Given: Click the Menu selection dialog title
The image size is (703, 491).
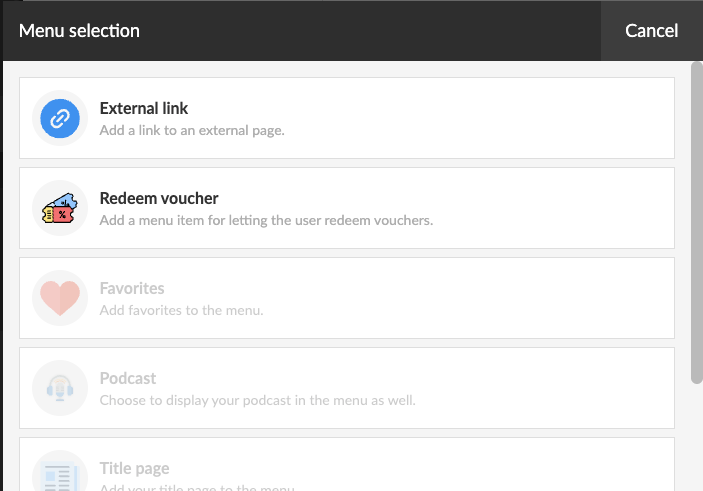Looking at the screenshot, I should pos(79,31).
